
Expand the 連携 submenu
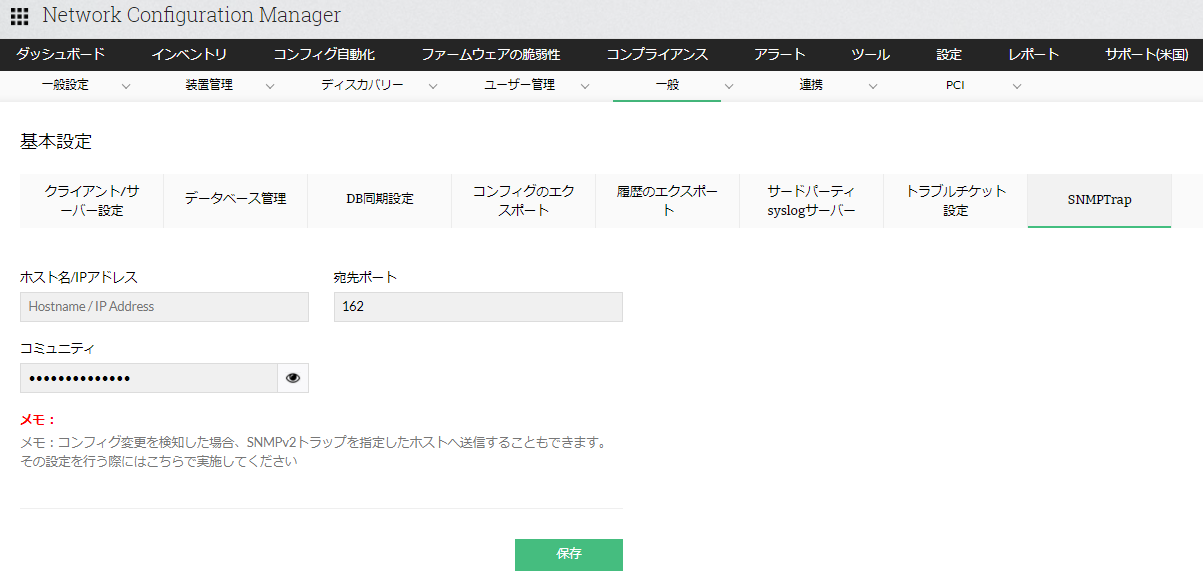click(x=873, y=86)
